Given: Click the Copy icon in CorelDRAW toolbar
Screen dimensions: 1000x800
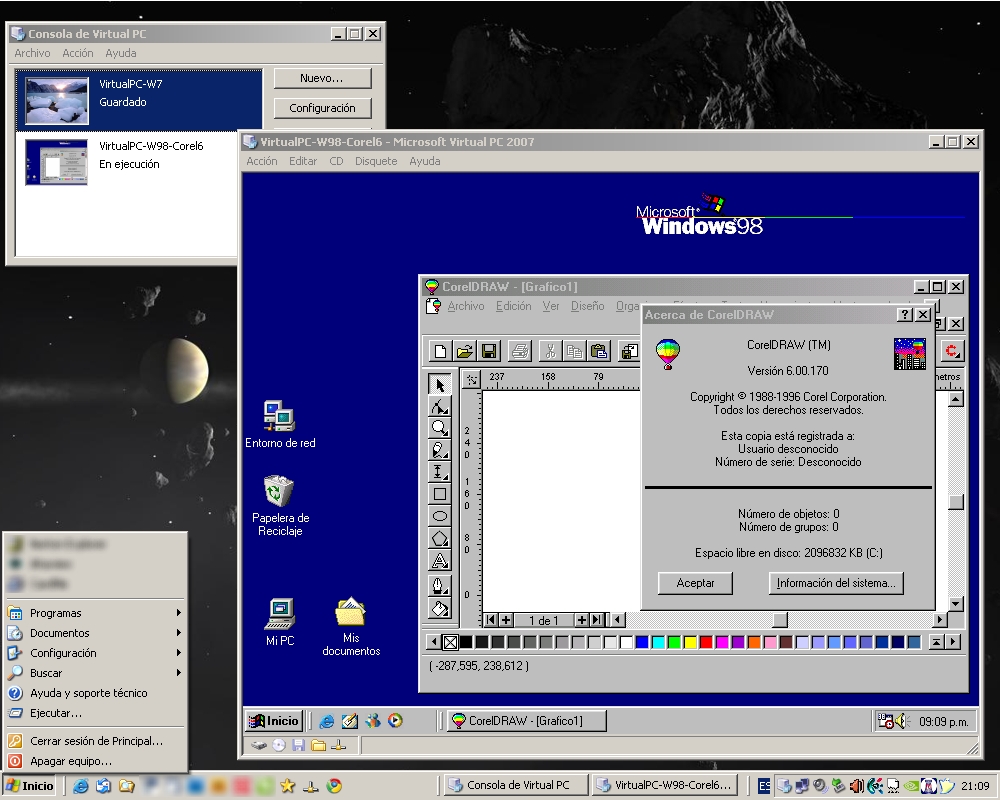Looking at the screenshot, I should (x=574, y=351).
